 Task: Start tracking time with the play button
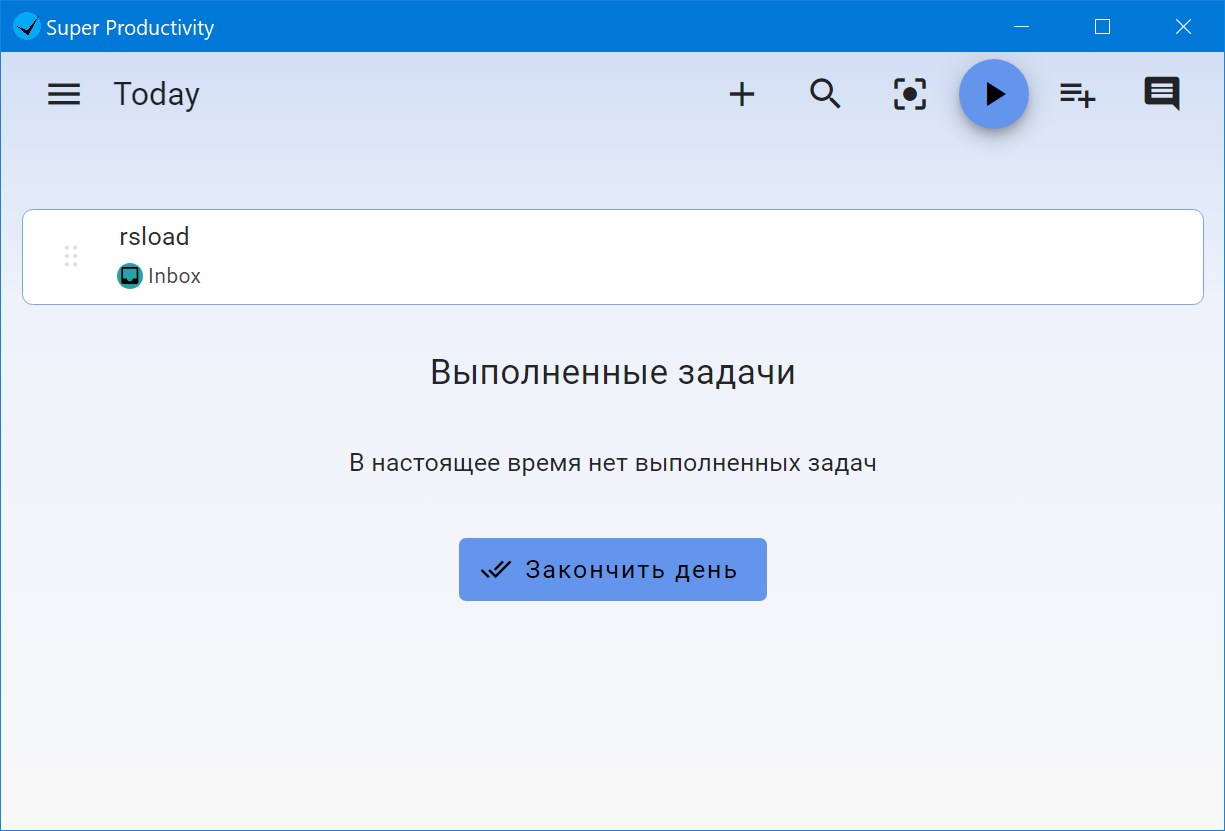[993, 94]
